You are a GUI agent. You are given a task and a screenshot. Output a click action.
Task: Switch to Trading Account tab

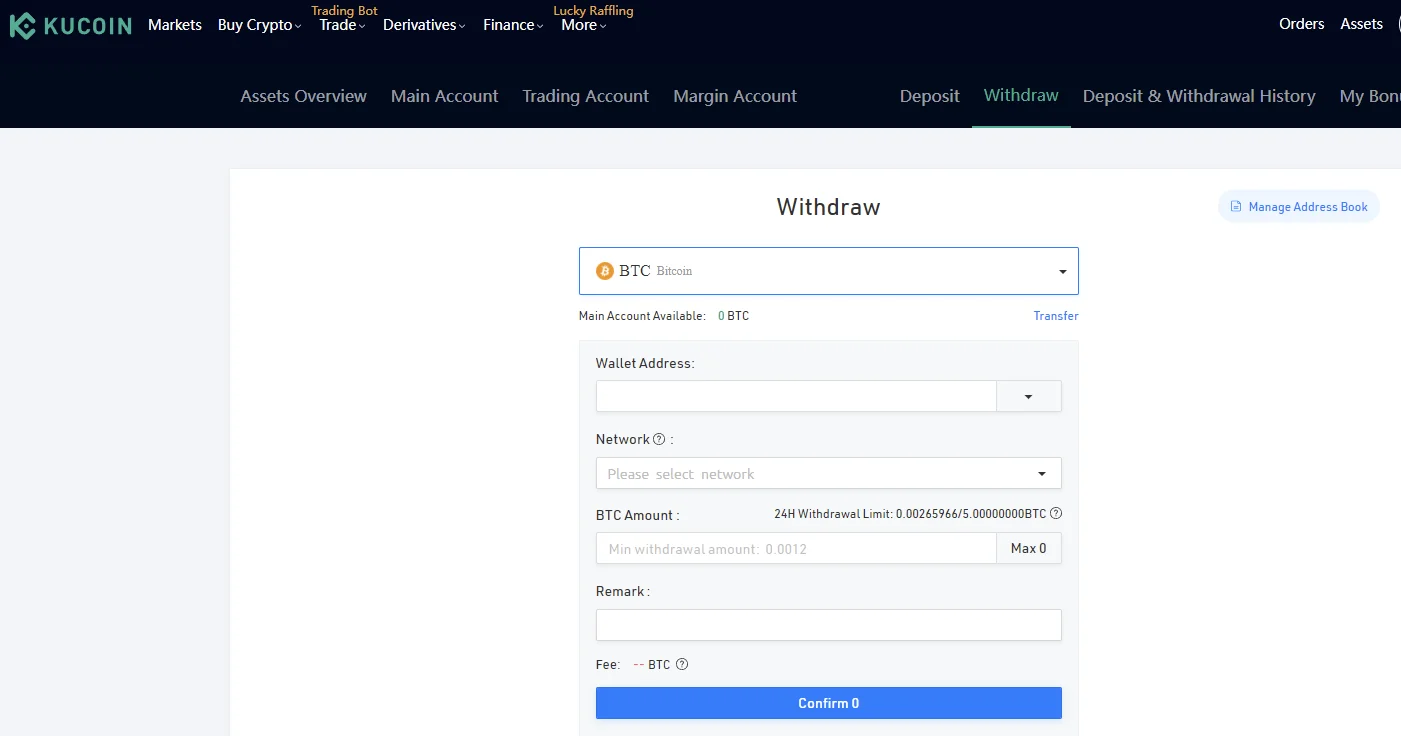click(x=586, y=96)
